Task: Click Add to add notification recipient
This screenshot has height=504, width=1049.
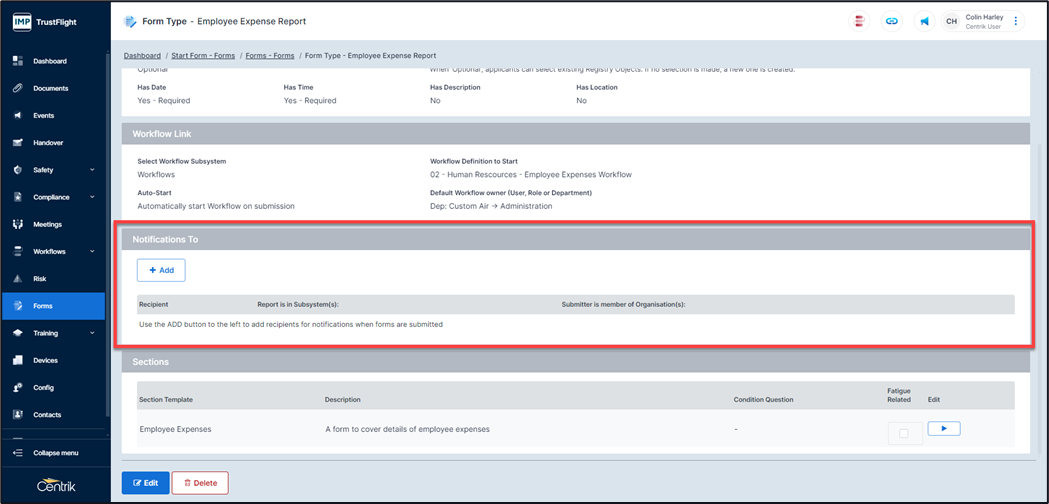Action: 161,270
